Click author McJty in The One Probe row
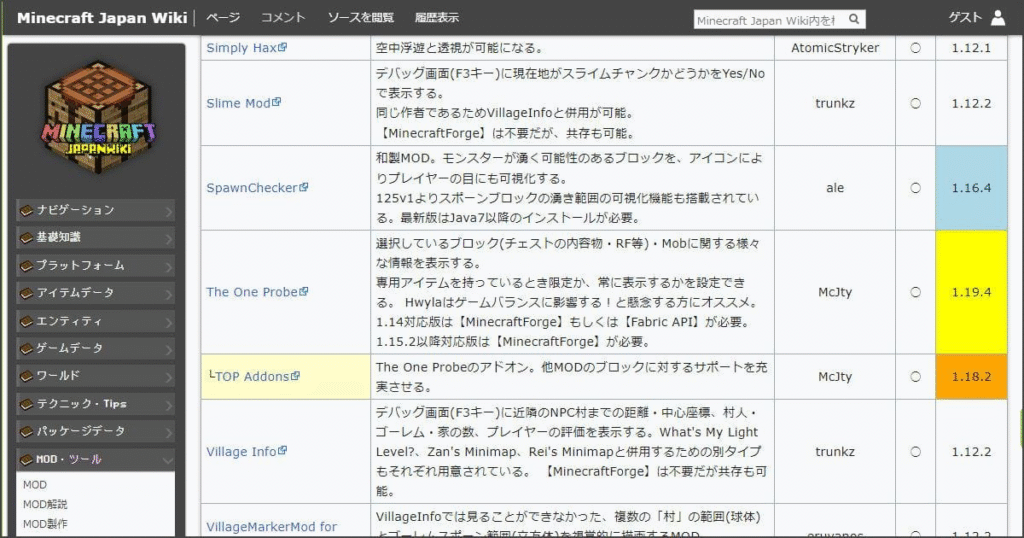This screenshot has height=538, width=1024. [835, 292]
